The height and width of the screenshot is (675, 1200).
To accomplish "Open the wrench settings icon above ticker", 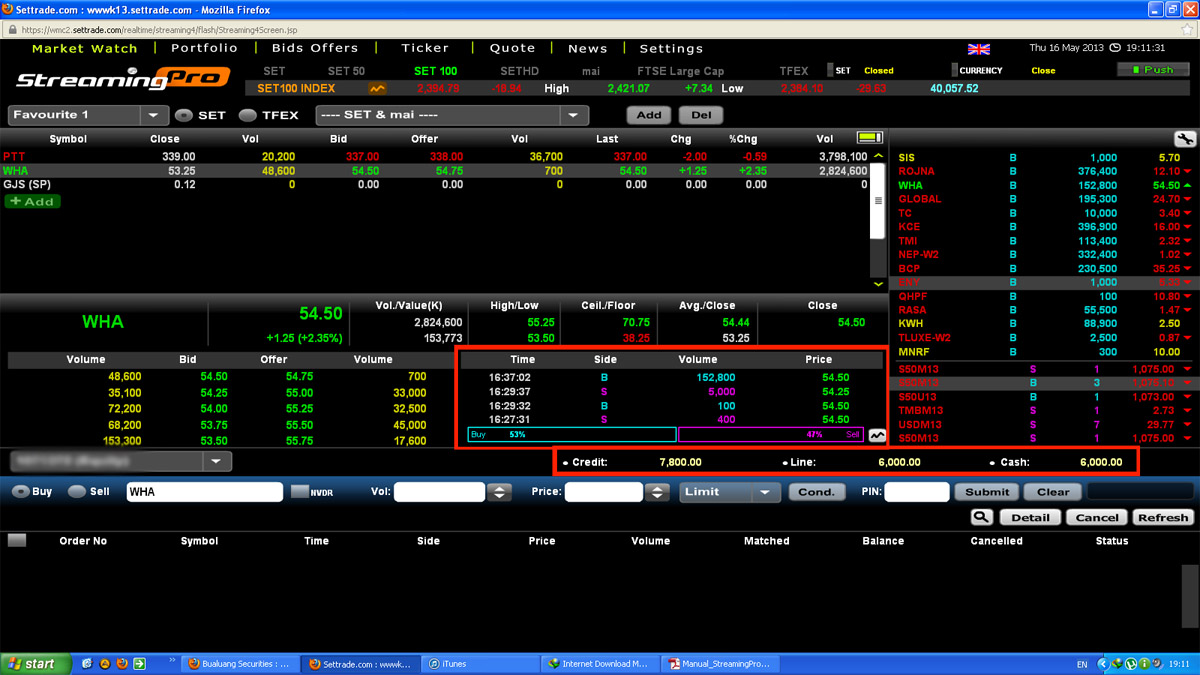I will point(1184,139).
